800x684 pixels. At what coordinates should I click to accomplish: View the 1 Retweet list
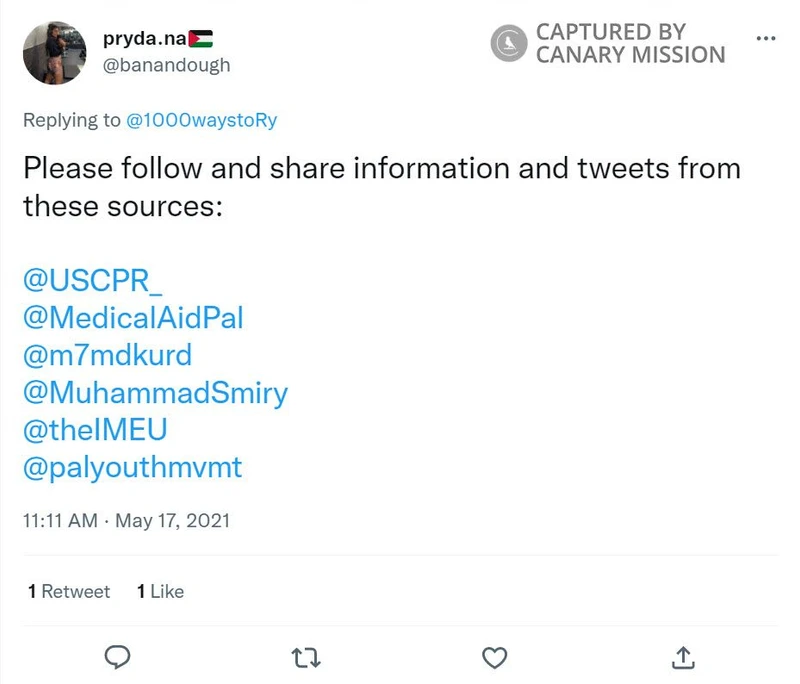pos(69,591)
